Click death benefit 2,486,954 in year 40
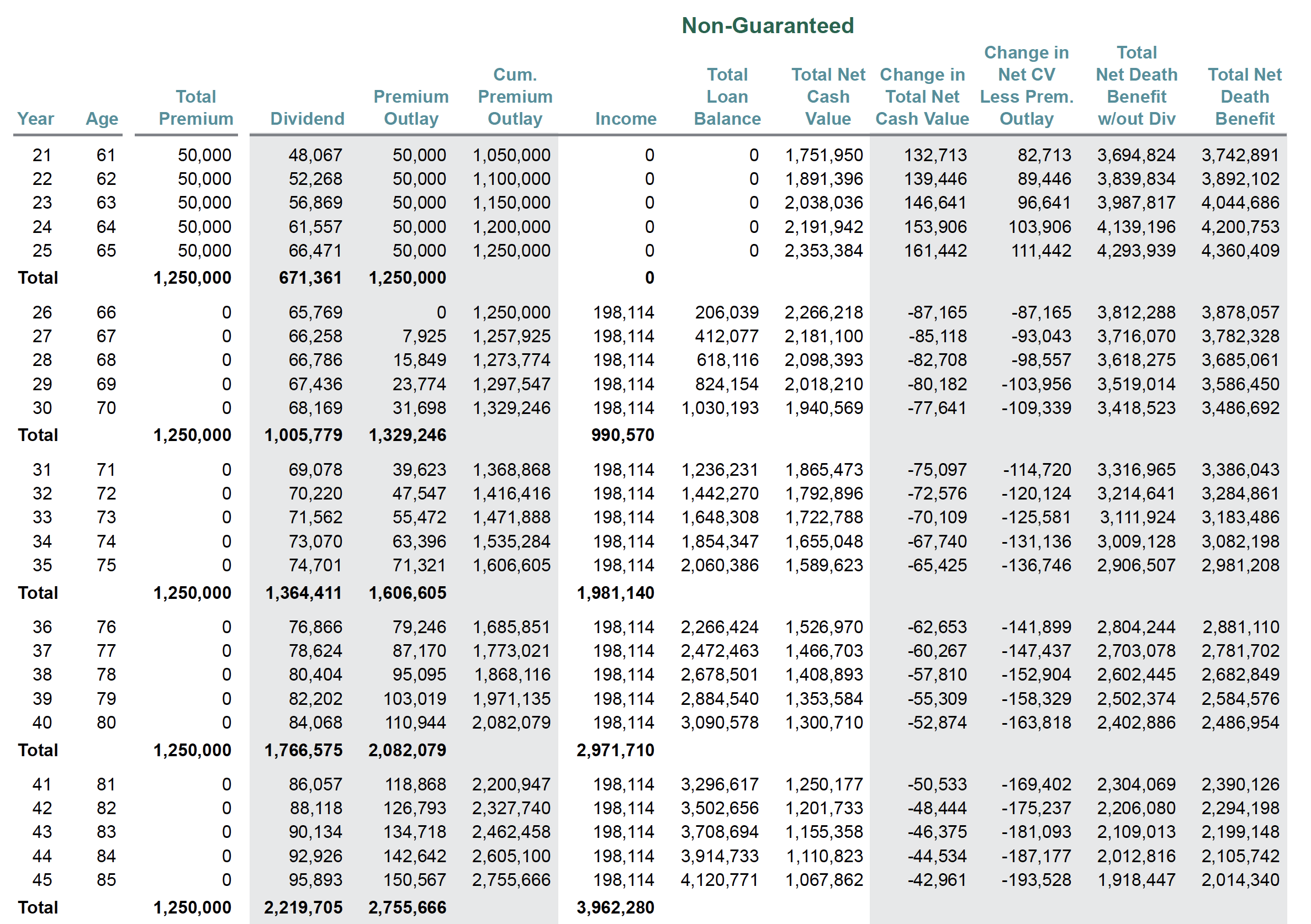This screenshot has width=1311, height=924. pos(1240,723)
